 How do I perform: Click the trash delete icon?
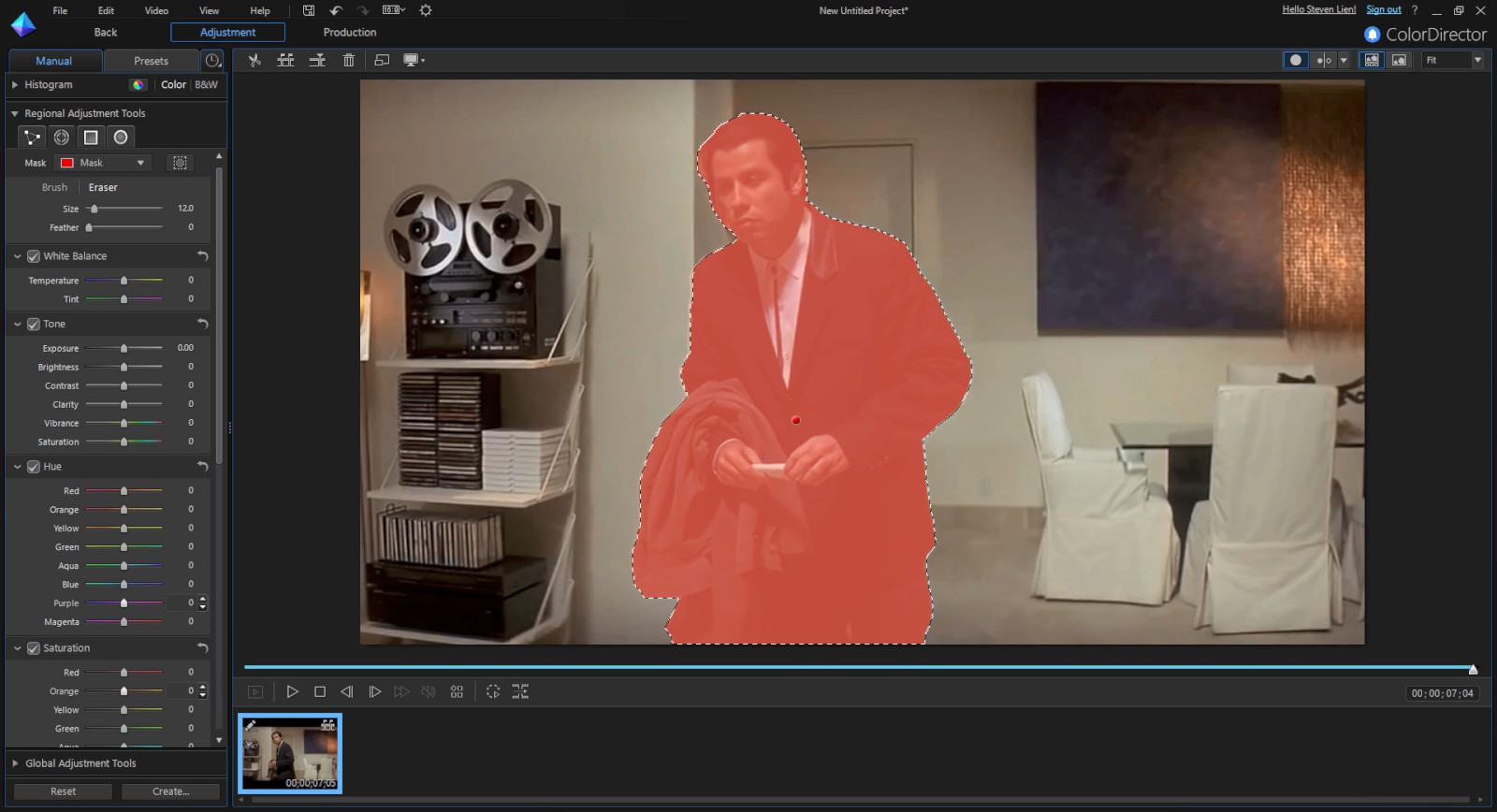click(349, 60)
